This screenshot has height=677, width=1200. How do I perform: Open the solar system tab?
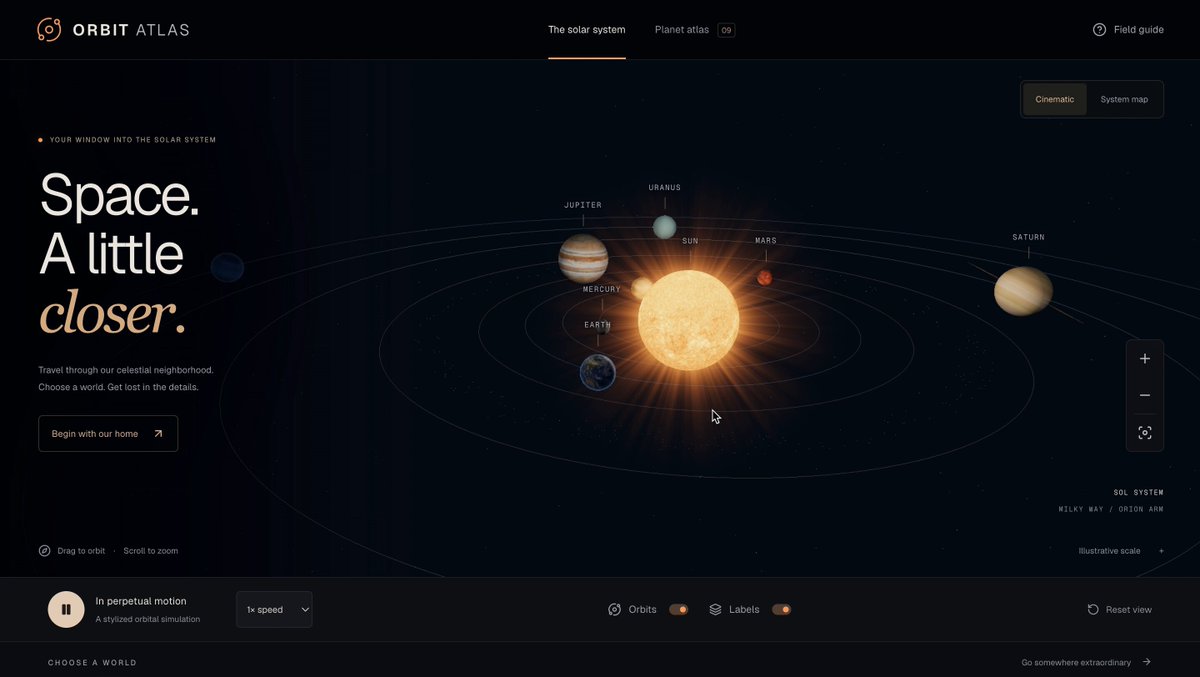587,30
